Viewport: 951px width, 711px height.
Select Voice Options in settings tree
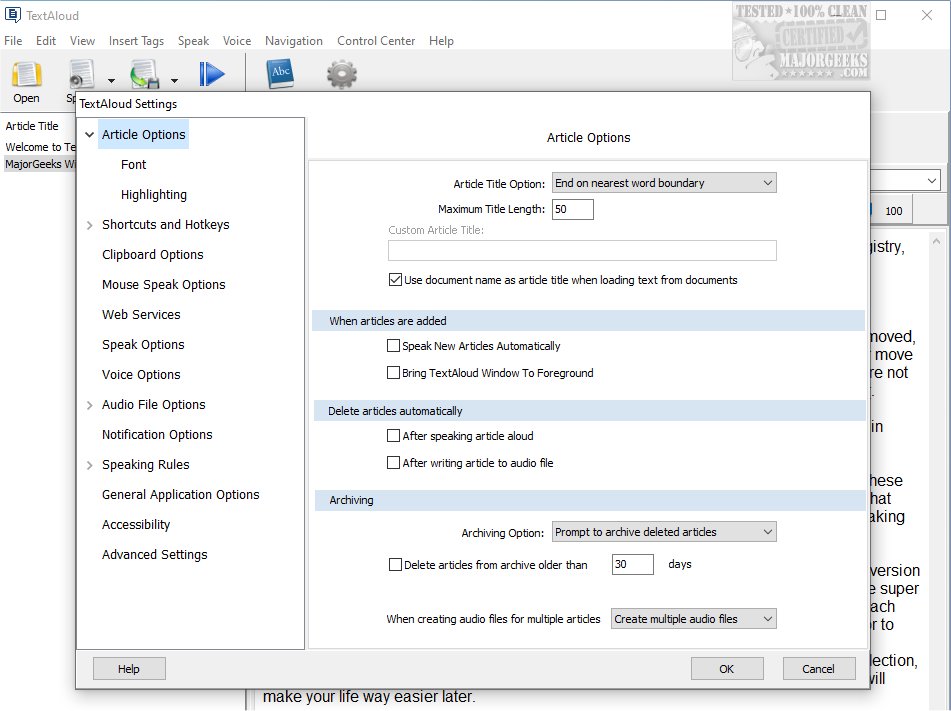(141, 375)
